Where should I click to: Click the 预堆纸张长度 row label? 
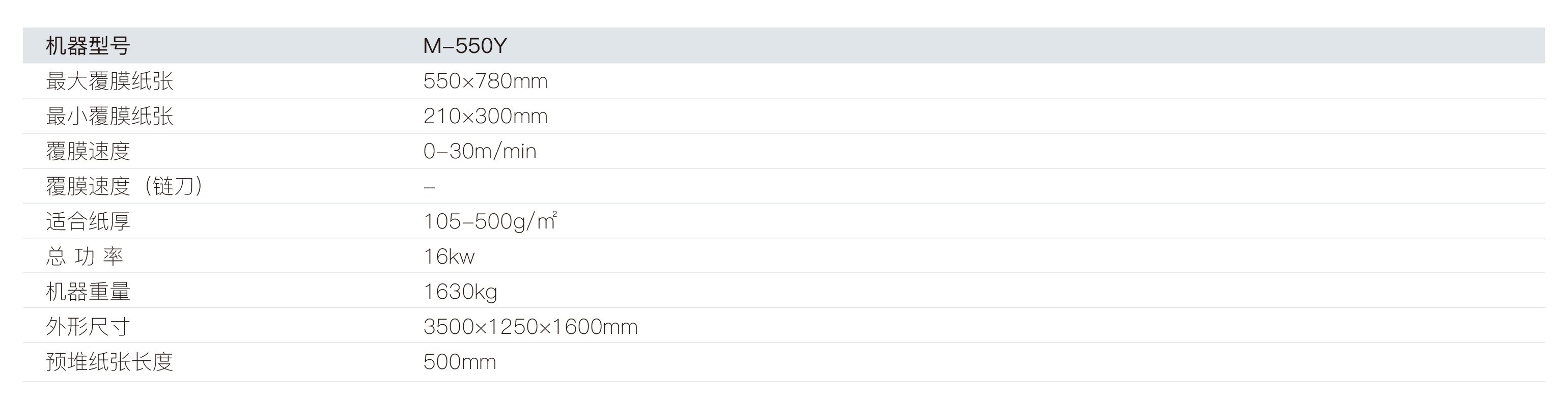point(109,362)
